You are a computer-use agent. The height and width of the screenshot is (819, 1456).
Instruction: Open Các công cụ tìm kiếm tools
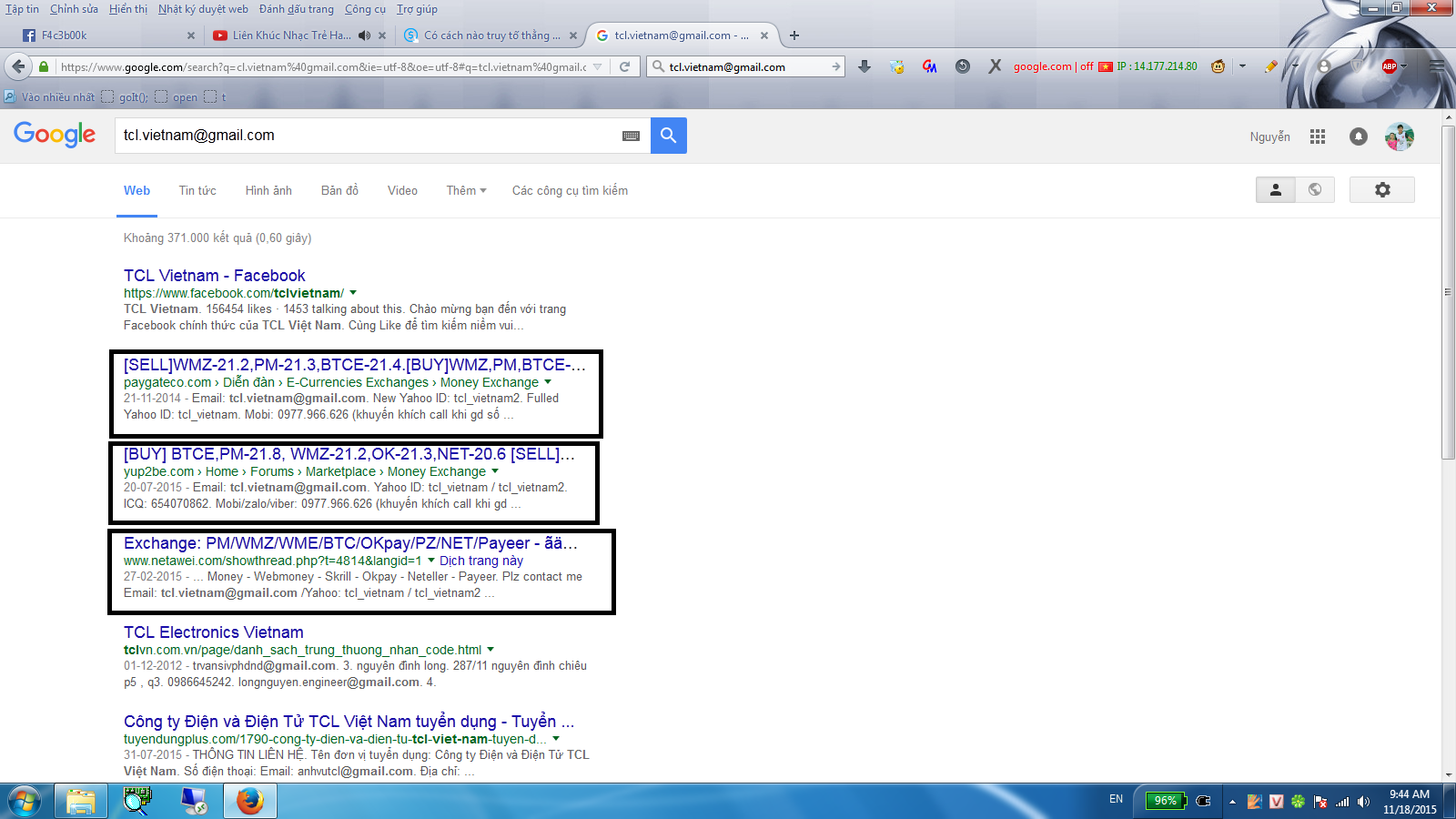point(570,190)
